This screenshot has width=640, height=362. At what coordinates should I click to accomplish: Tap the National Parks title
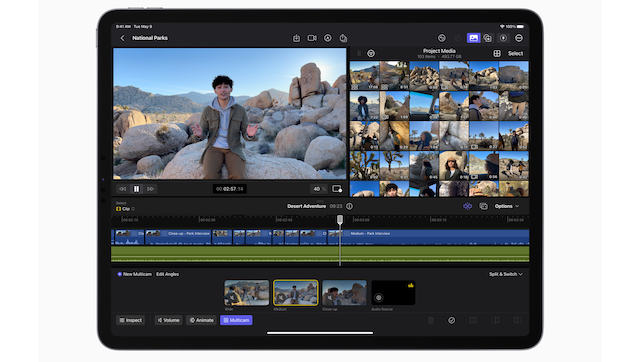point(150,38)
